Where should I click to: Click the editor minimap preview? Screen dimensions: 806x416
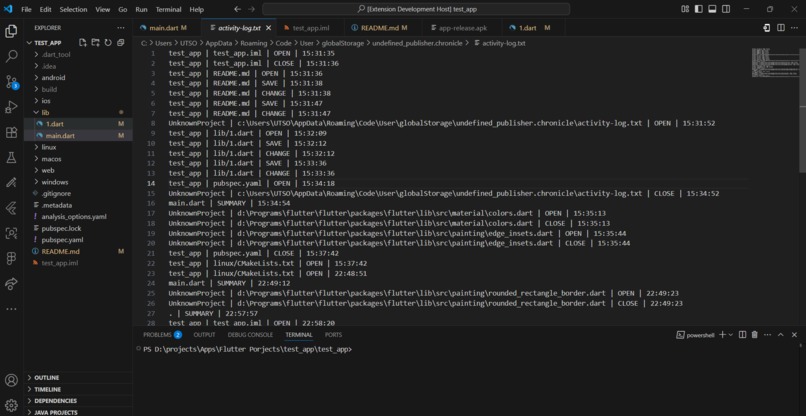774,63
